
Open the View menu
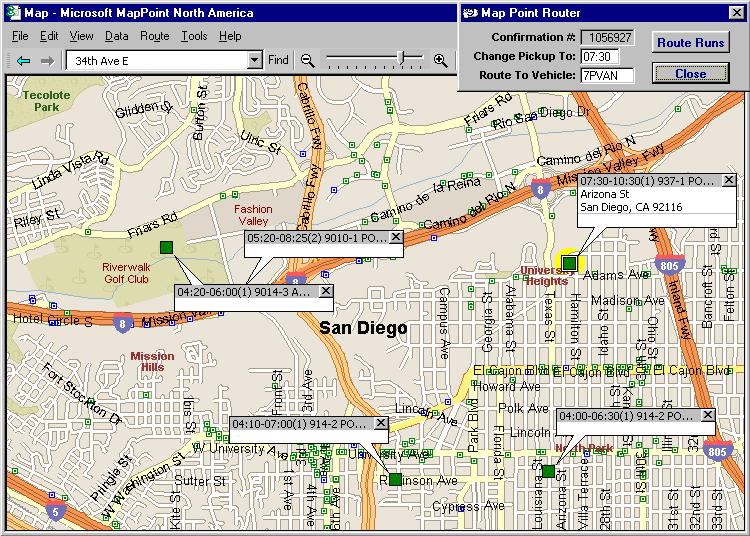point(81,36)
